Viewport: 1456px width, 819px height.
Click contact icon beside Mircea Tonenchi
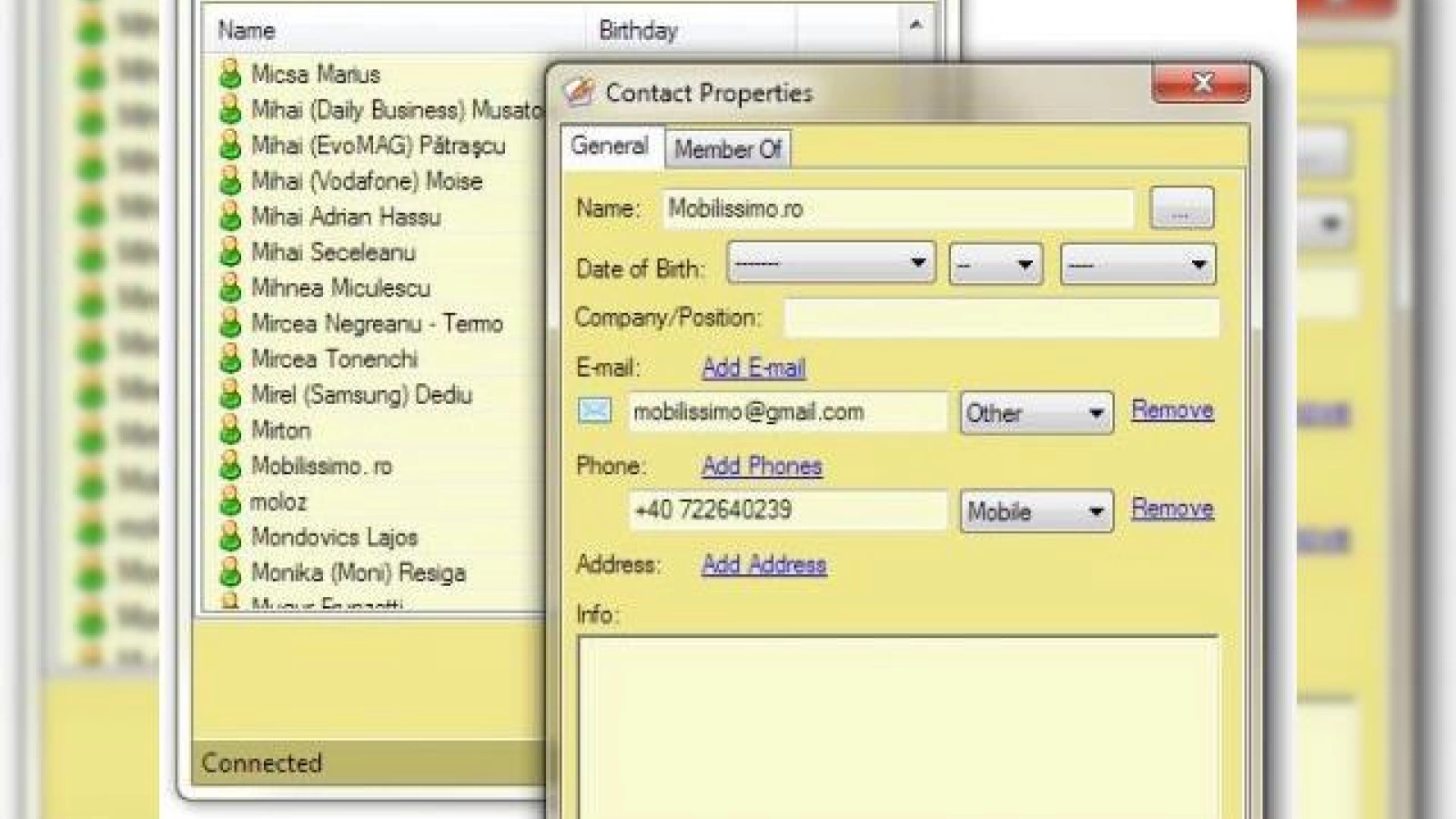tap(230, 359)
